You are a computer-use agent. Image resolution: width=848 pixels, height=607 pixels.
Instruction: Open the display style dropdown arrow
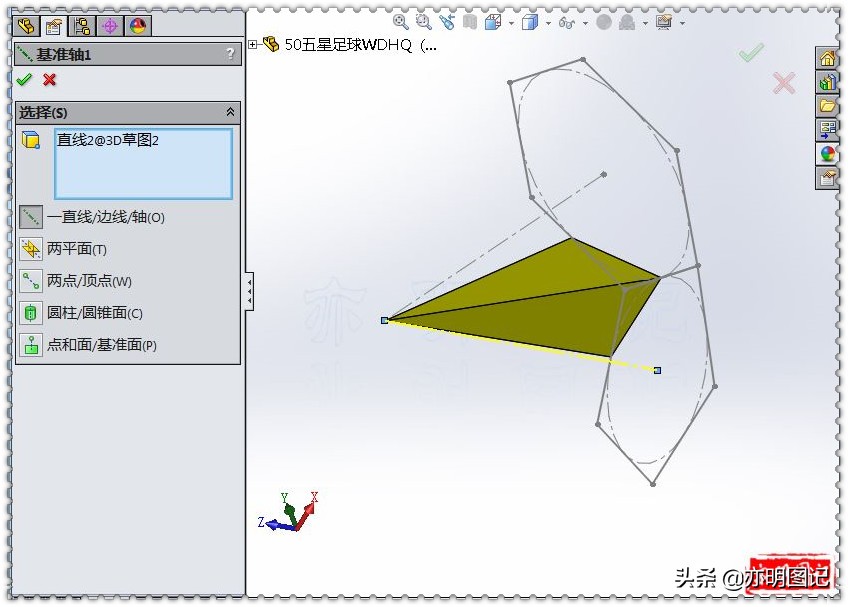point(547,20)
